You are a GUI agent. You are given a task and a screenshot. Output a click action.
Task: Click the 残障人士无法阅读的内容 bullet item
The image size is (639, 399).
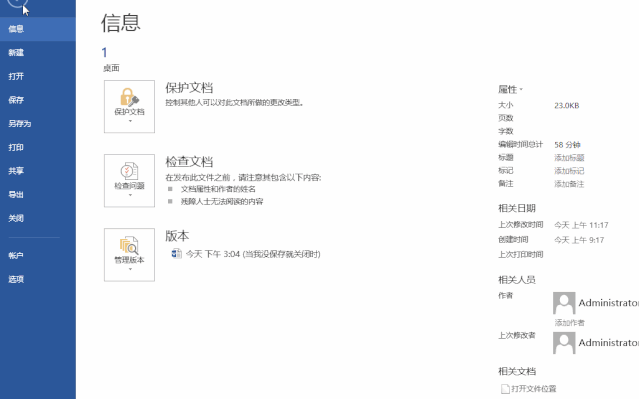coord(222,201)
